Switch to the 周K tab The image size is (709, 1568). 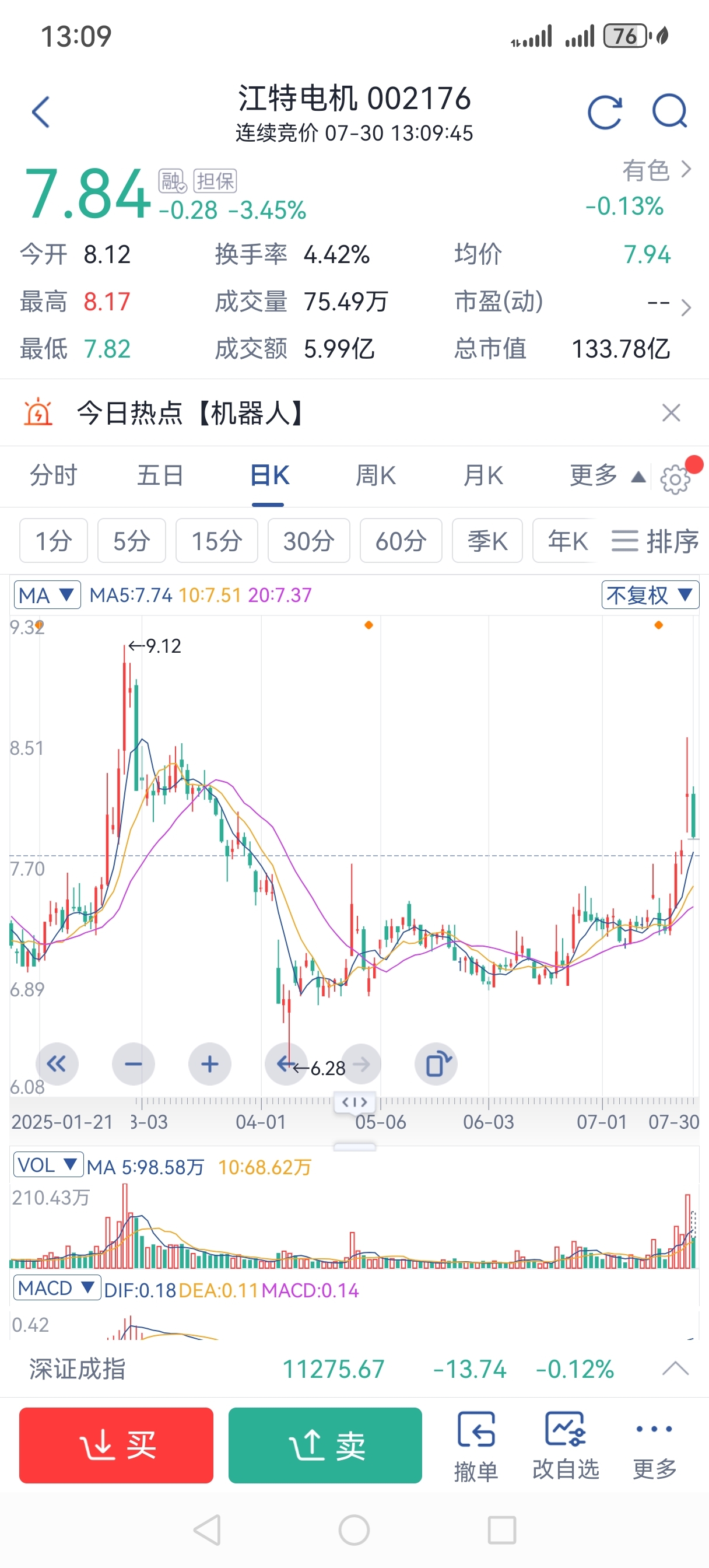click(x=375, y=475)
